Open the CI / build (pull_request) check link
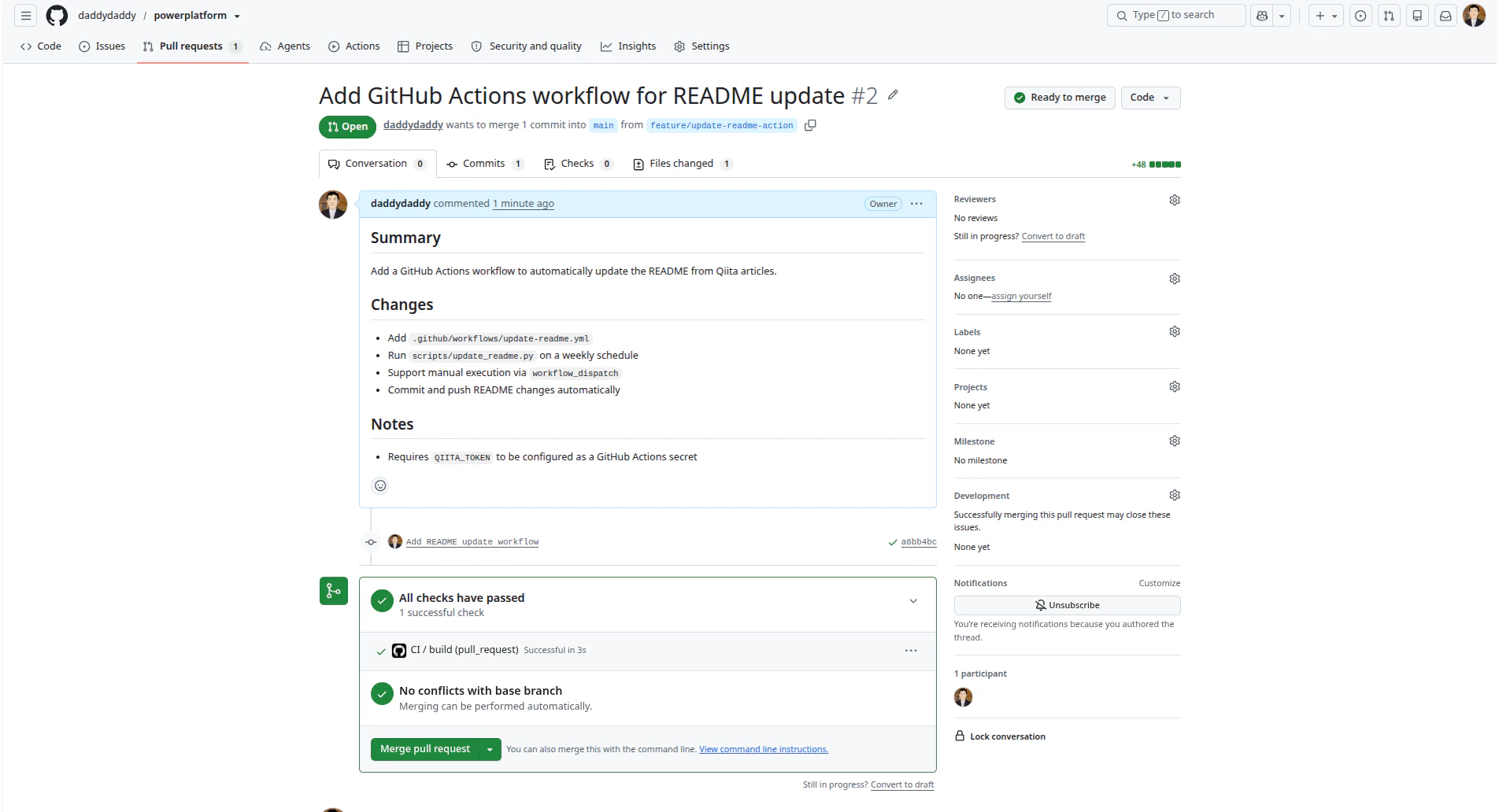1499x812 pixels. [465, 650]
